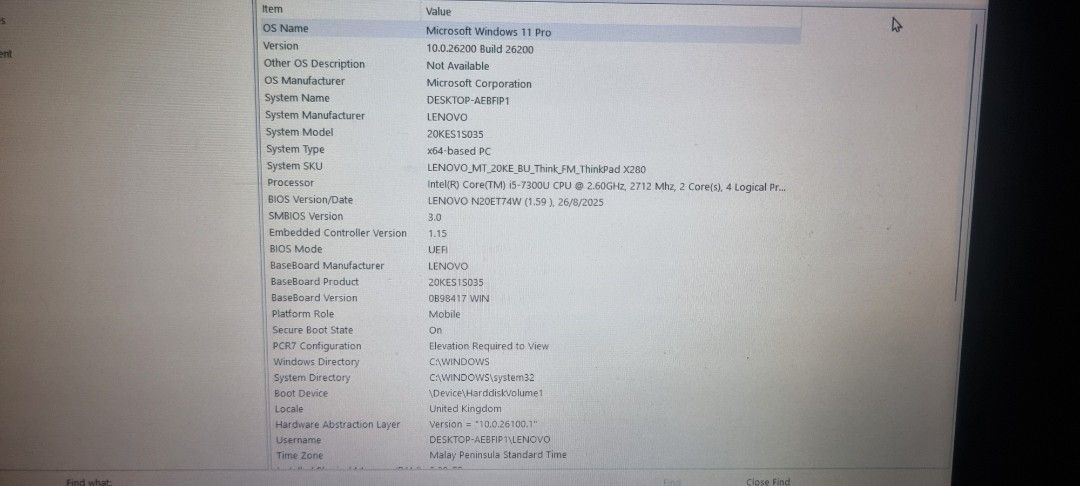Select the System Manufacturer row
Viewport: 1080px width, 486px height.
click(x=529, y=116)
